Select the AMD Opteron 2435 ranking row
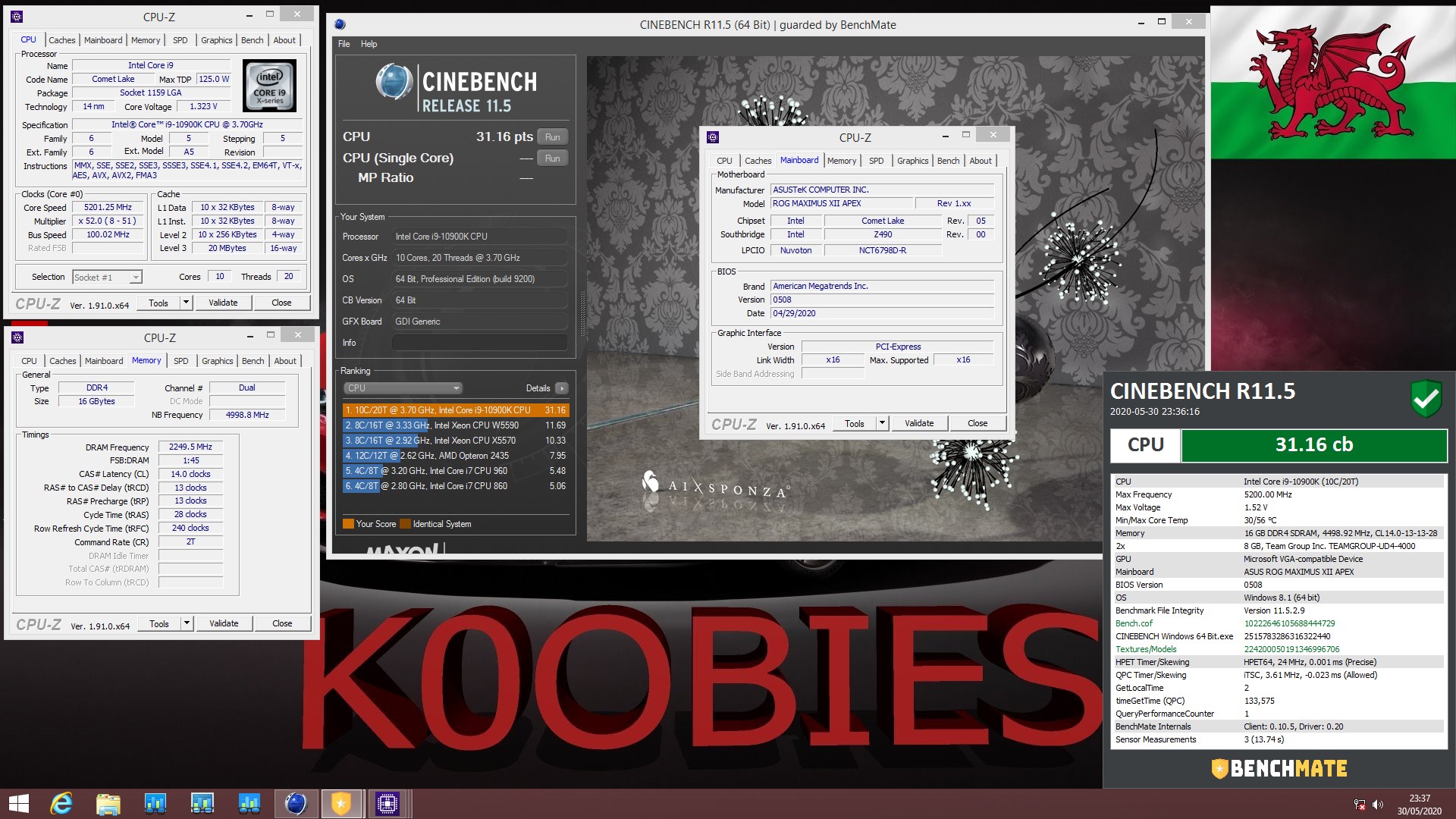This screenshot has width=1456, height=819. coord(455,456)
